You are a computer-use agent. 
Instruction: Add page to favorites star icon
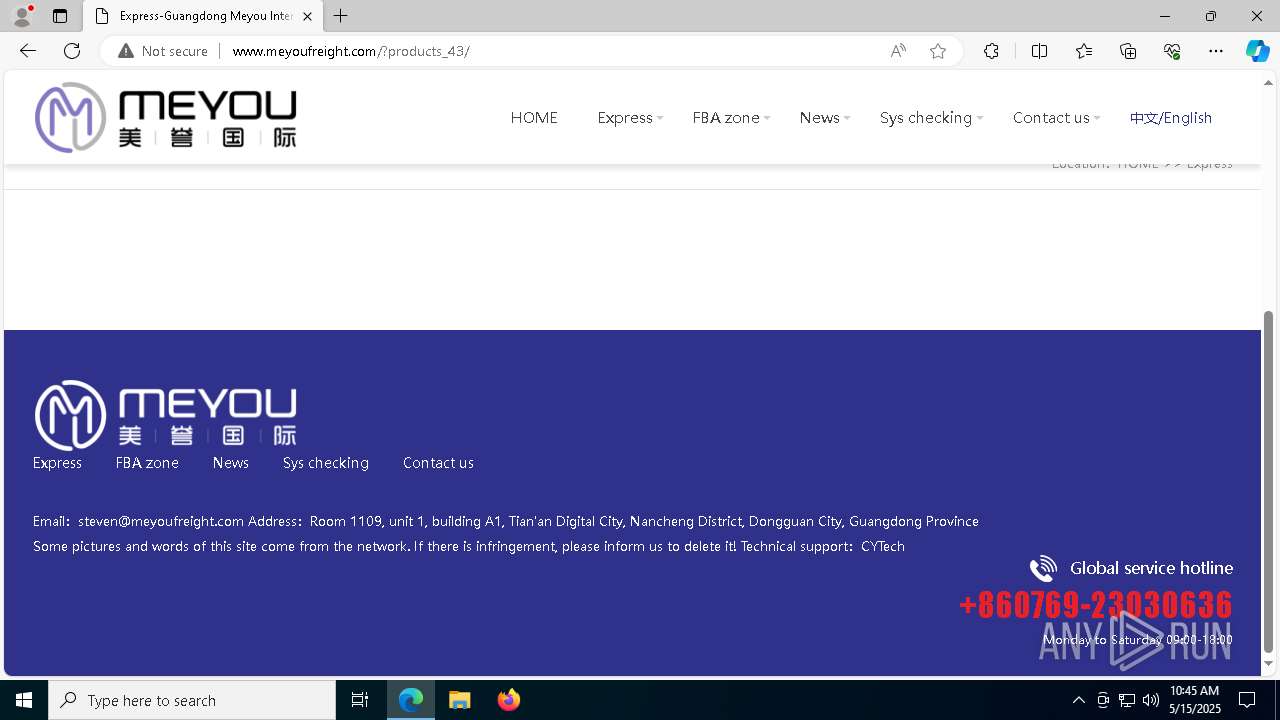[938, 51]
